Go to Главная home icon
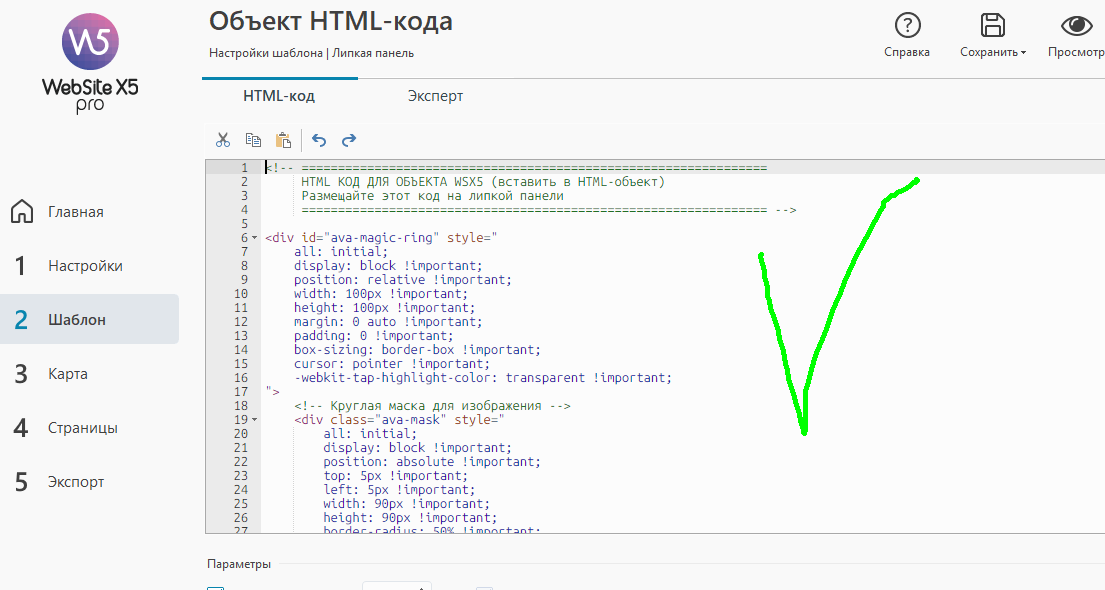Screen dimensions: 1105x590 pyautogui.click(x=22, y=212)
